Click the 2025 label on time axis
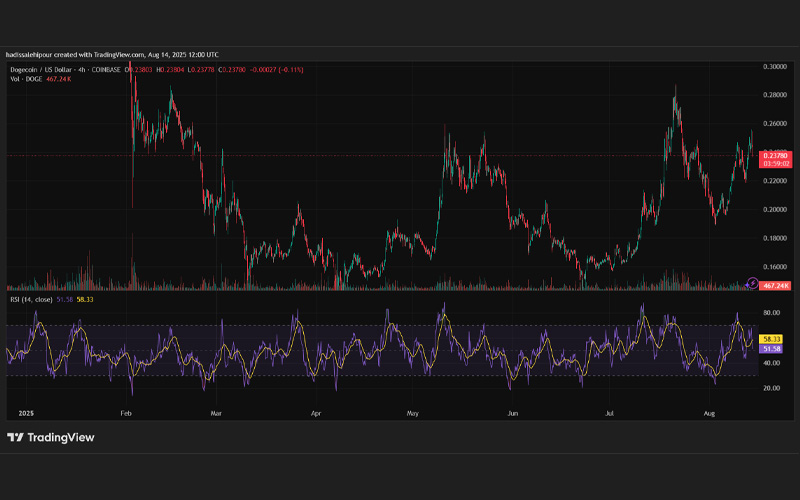800x500 pixels. click(26, 413)
